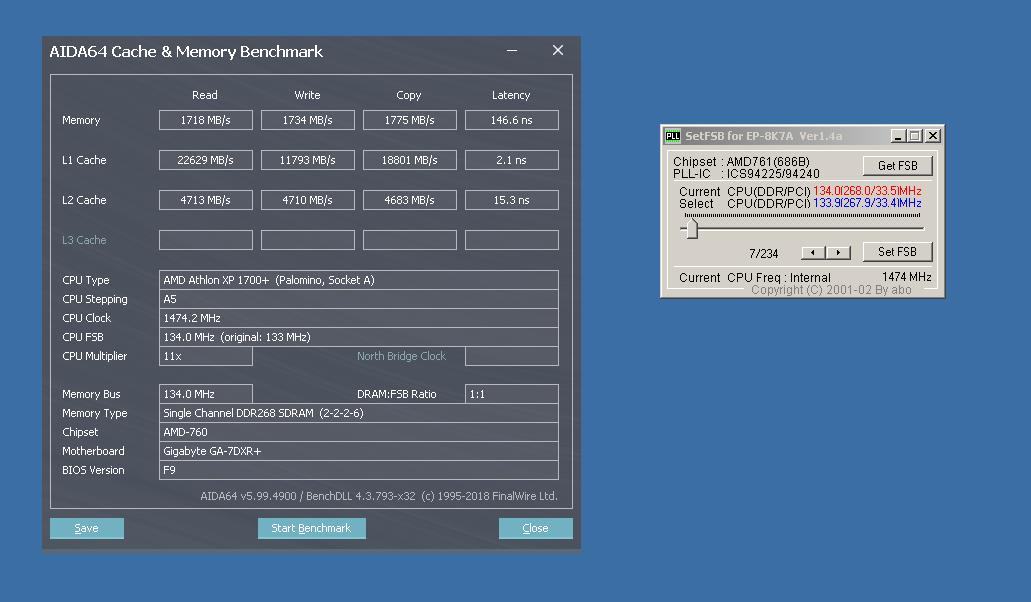Screen dimensions: 1031x602
Task: Select L2 Cache Latency 15.3 ns
Action: pyautogui.click(x=512, y=200)
